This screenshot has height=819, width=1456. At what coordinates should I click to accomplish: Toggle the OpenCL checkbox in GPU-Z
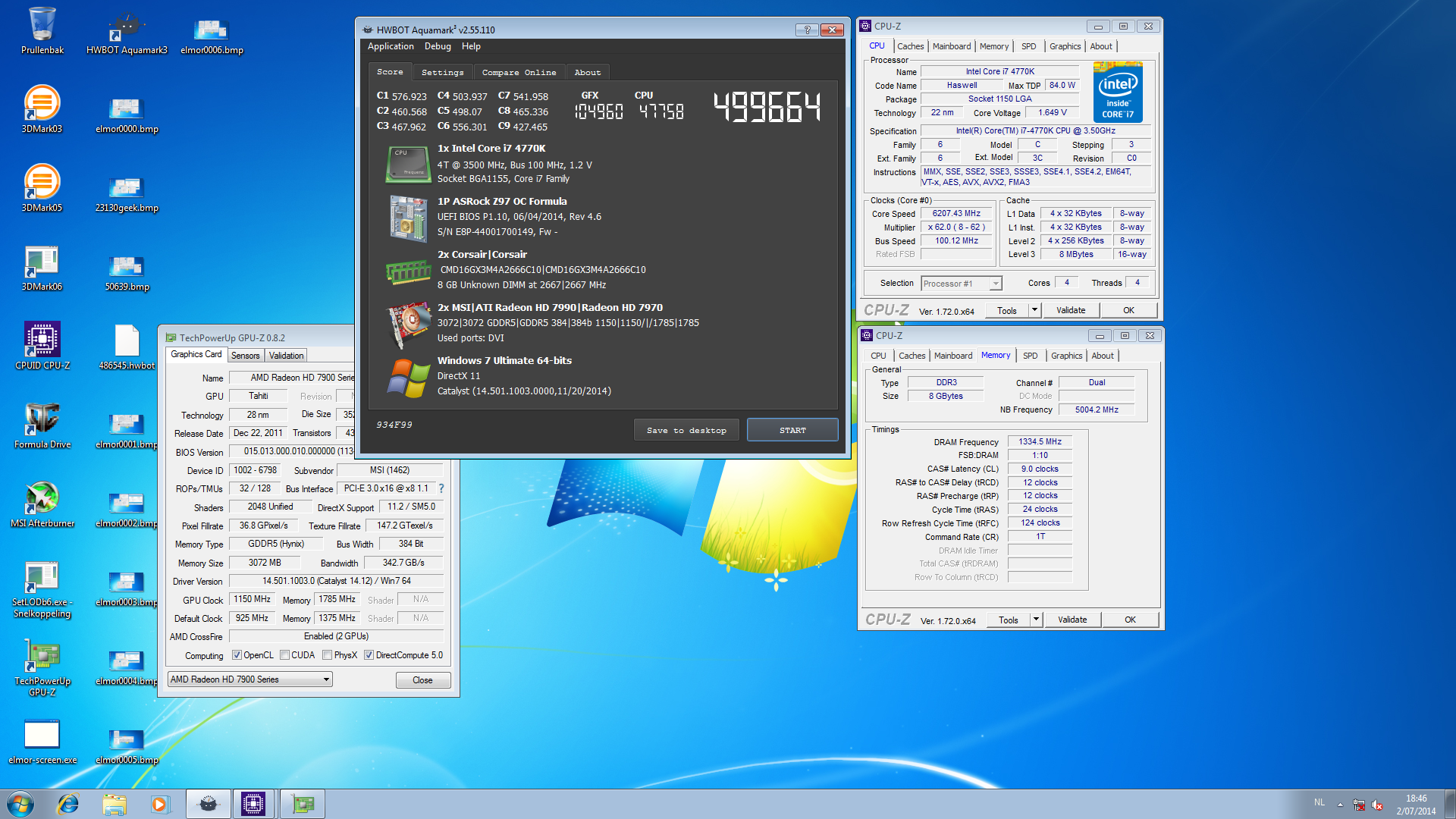click(x=237, y=655)
